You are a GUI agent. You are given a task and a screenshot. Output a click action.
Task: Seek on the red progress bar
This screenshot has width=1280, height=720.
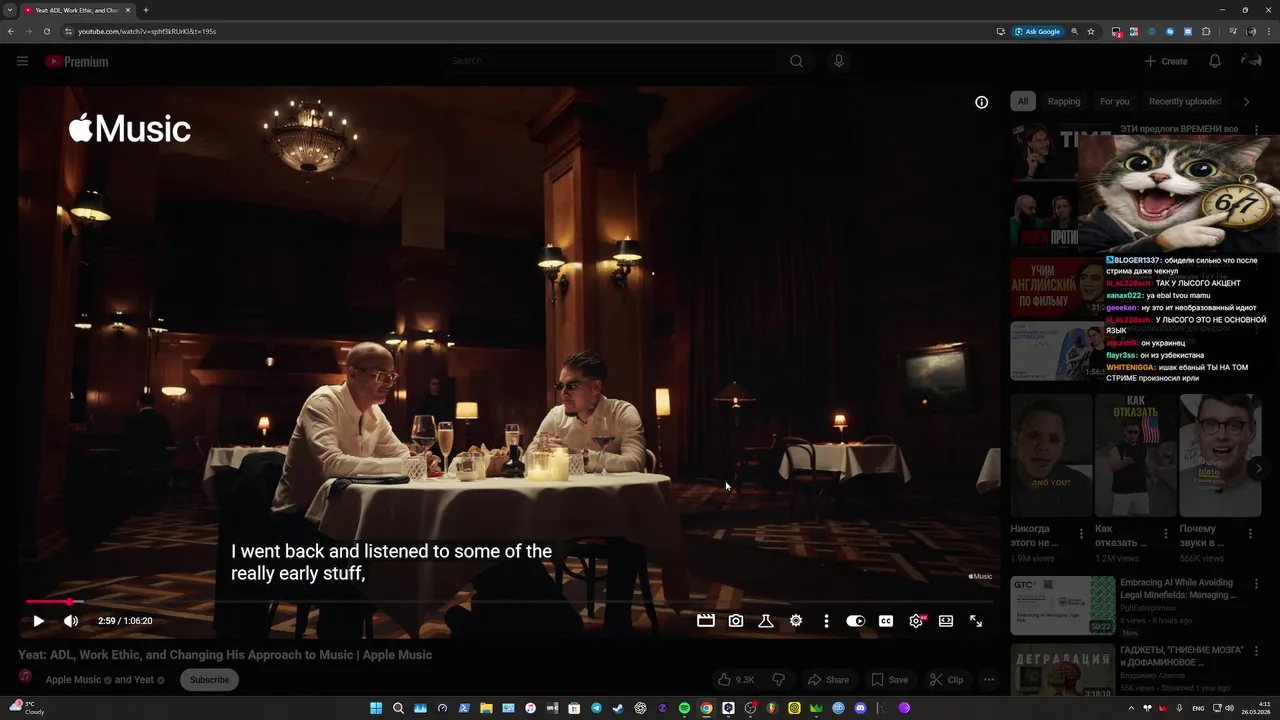(509, 602)
